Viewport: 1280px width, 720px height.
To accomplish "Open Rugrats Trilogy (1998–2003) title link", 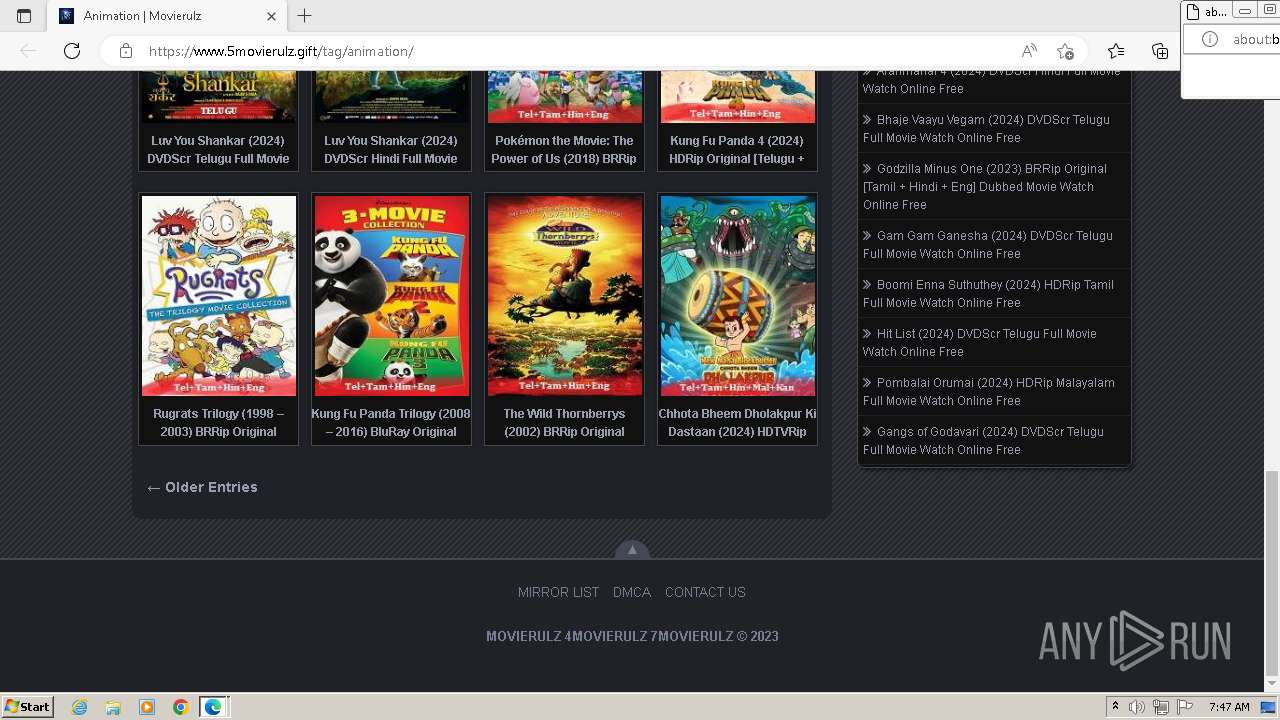I will pyautogui.click(x=218, y=422).
